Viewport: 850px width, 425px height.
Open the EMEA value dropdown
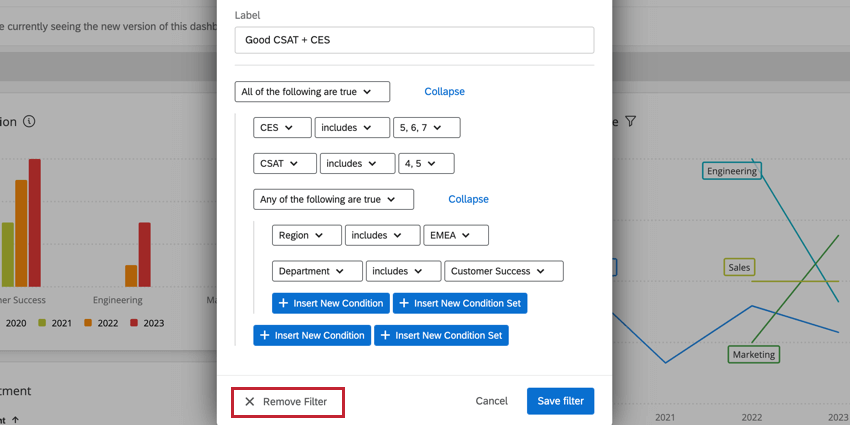pos(455,235)
